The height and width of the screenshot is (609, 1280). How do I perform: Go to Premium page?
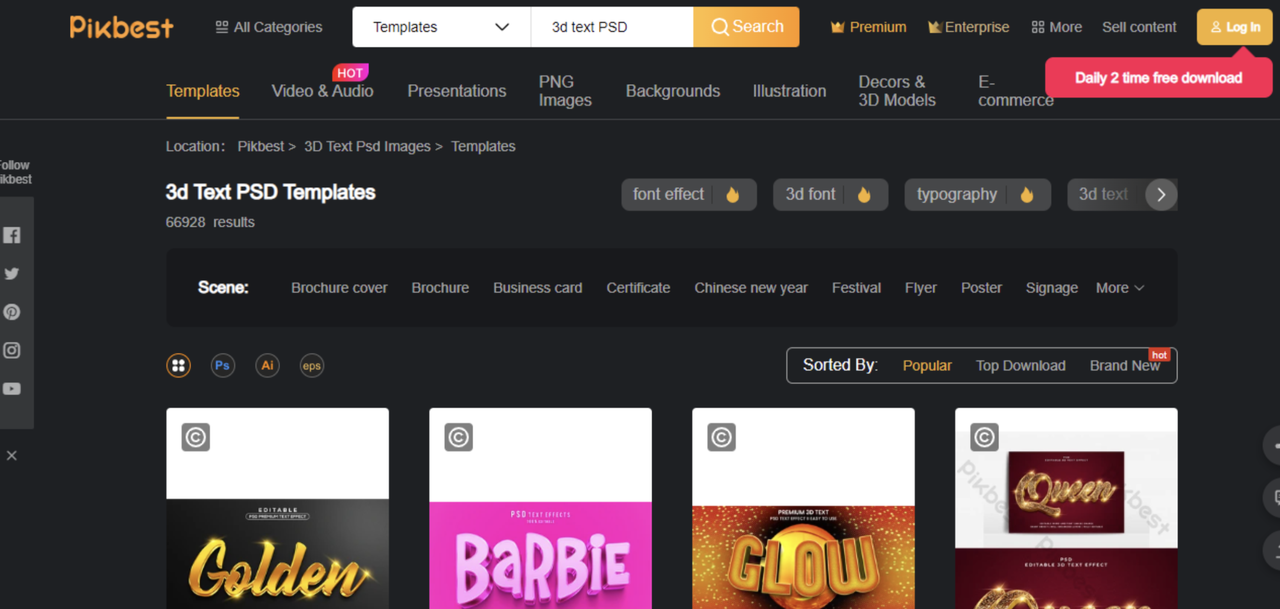coord(868,27)
